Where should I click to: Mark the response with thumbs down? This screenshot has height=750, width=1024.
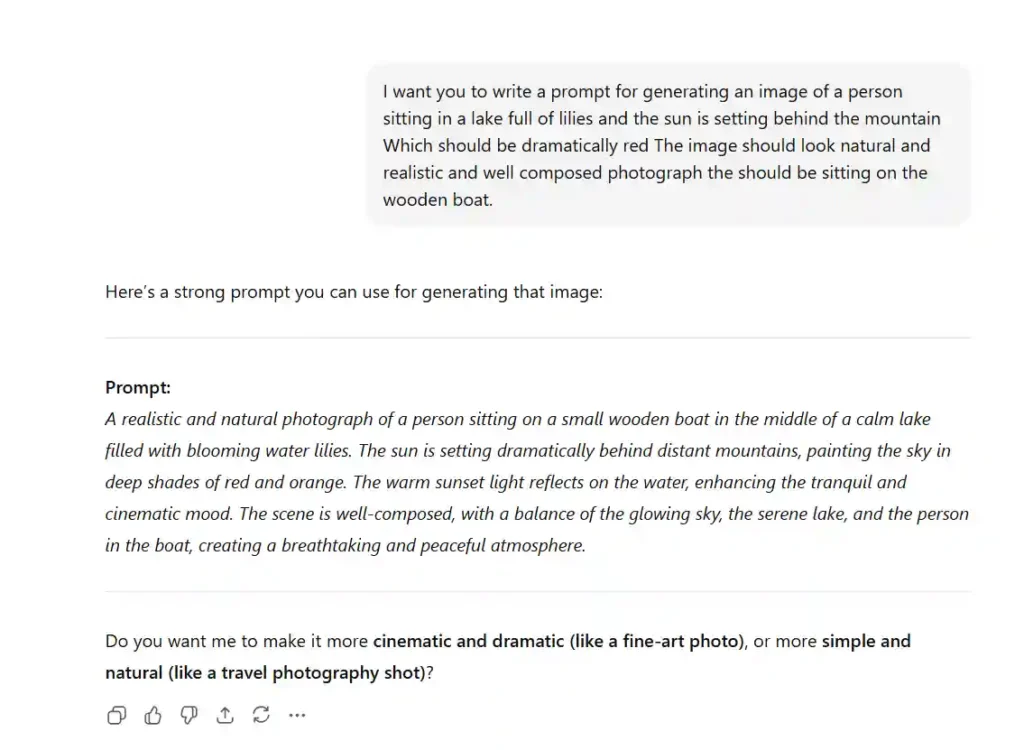point(189,715)
